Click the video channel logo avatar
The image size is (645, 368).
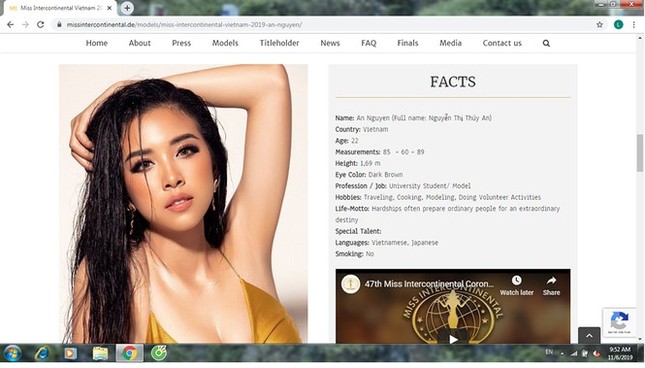coord(350,284)
